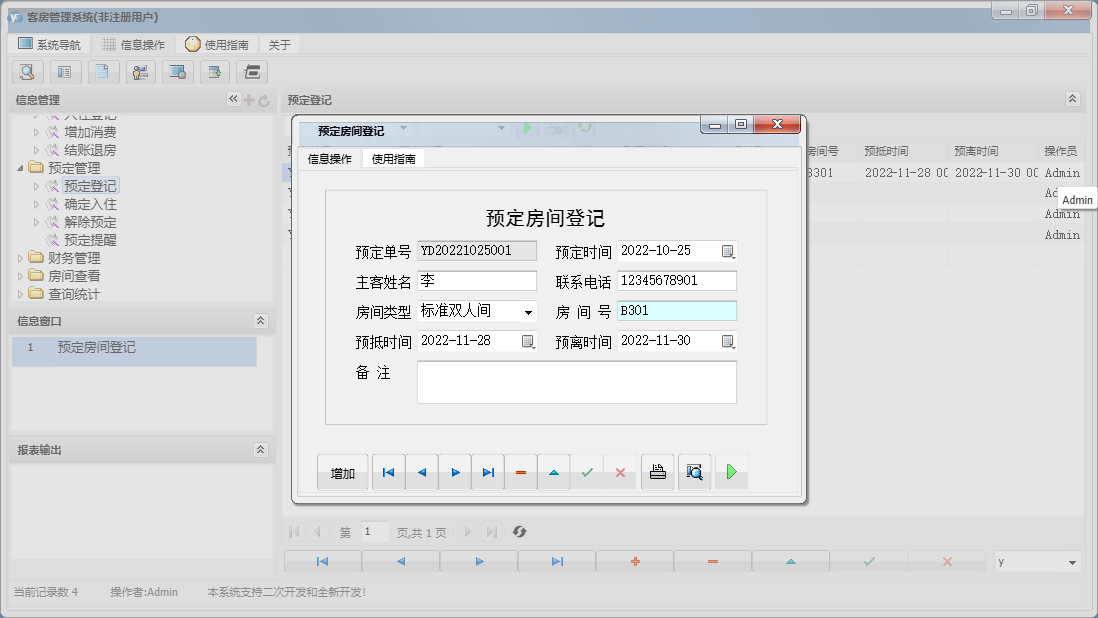Click the blue document icon in toolbar

[x=103, y=72]
